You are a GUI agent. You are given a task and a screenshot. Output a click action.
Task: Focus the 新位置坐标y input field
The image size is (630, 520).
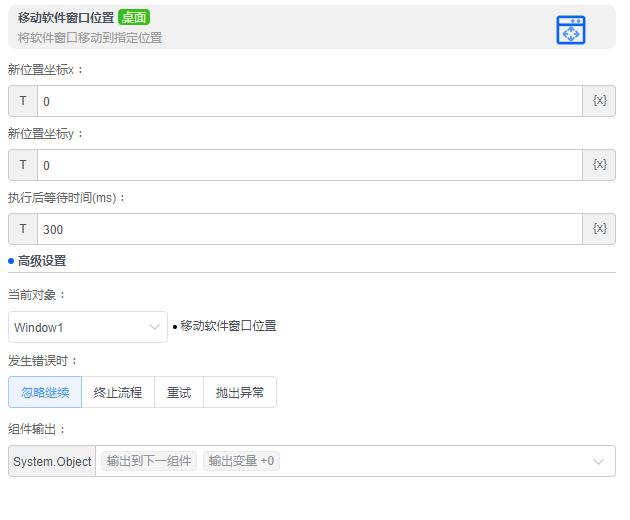coord(310,165)
